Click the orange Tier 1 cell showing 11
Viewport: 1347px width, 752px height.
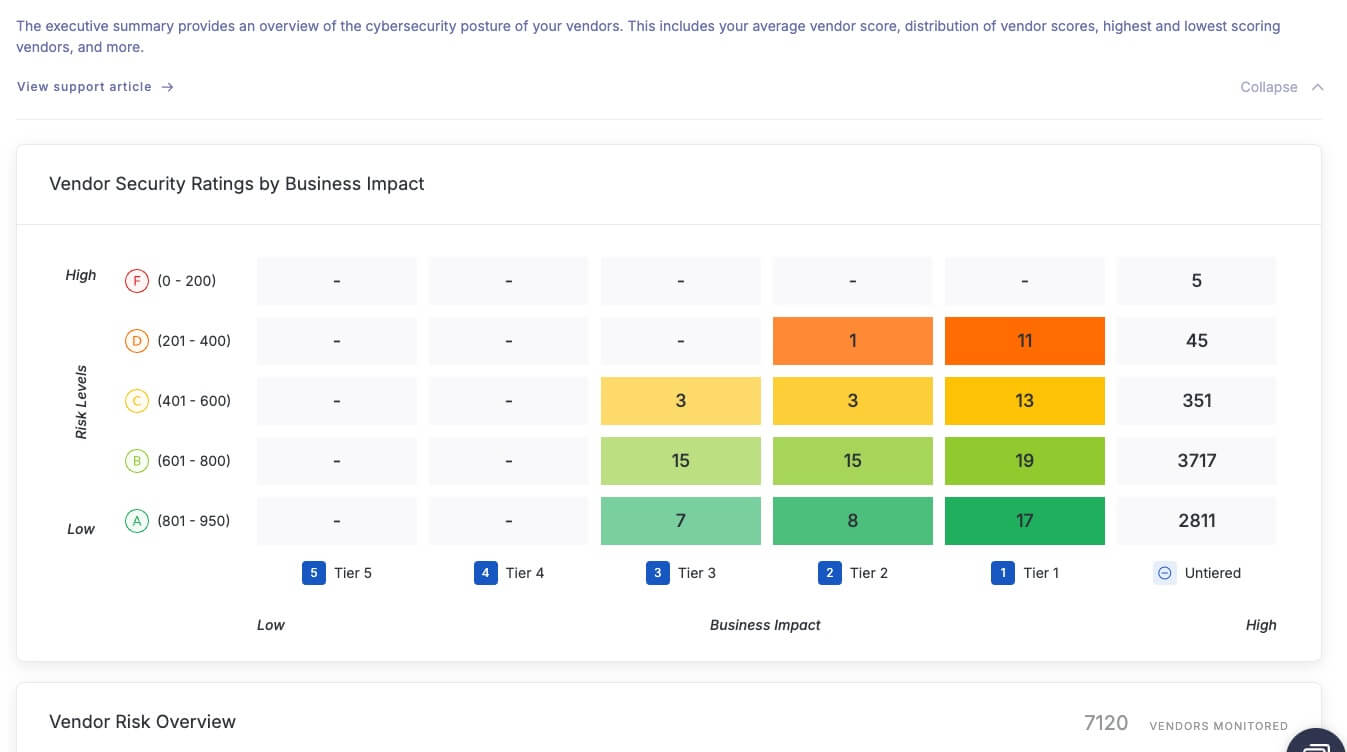click(x=1024, y=340)
